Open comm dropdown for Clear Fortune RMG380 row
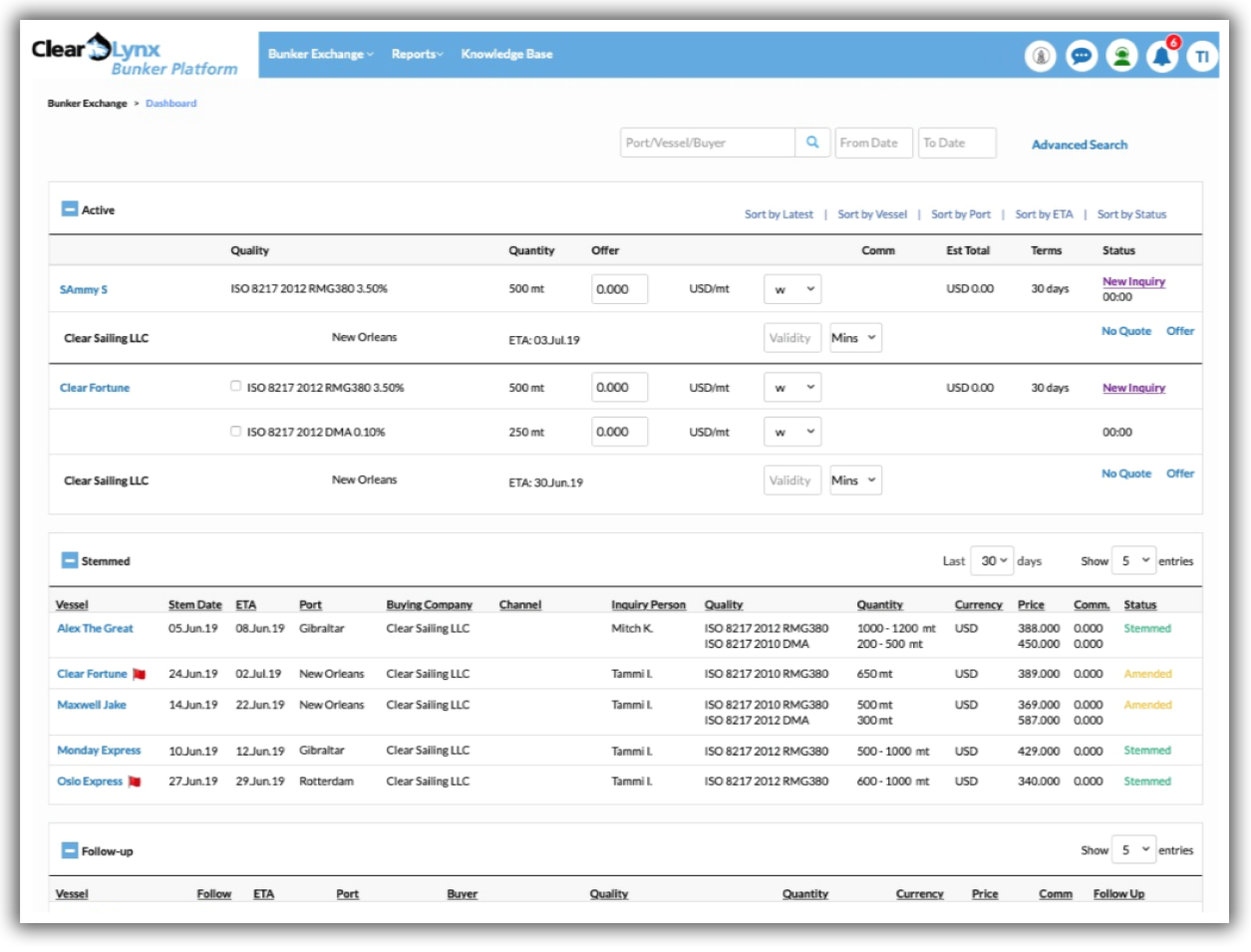Screen dimensions: 1251x952 [792, 387]
